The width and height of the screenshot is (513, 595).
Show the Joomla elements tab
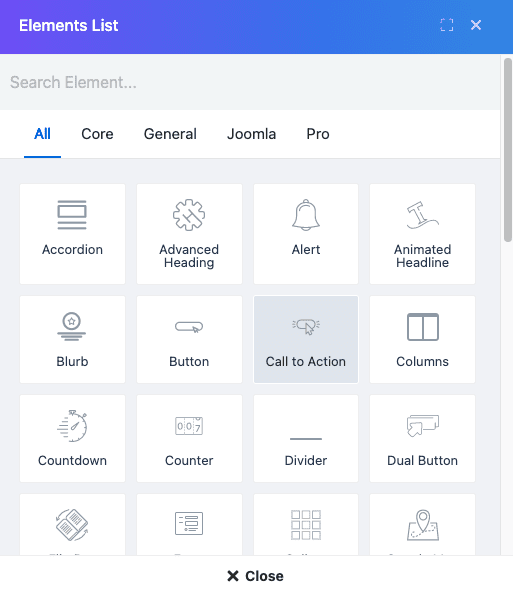pyautogui.click(x=251, y=134)
